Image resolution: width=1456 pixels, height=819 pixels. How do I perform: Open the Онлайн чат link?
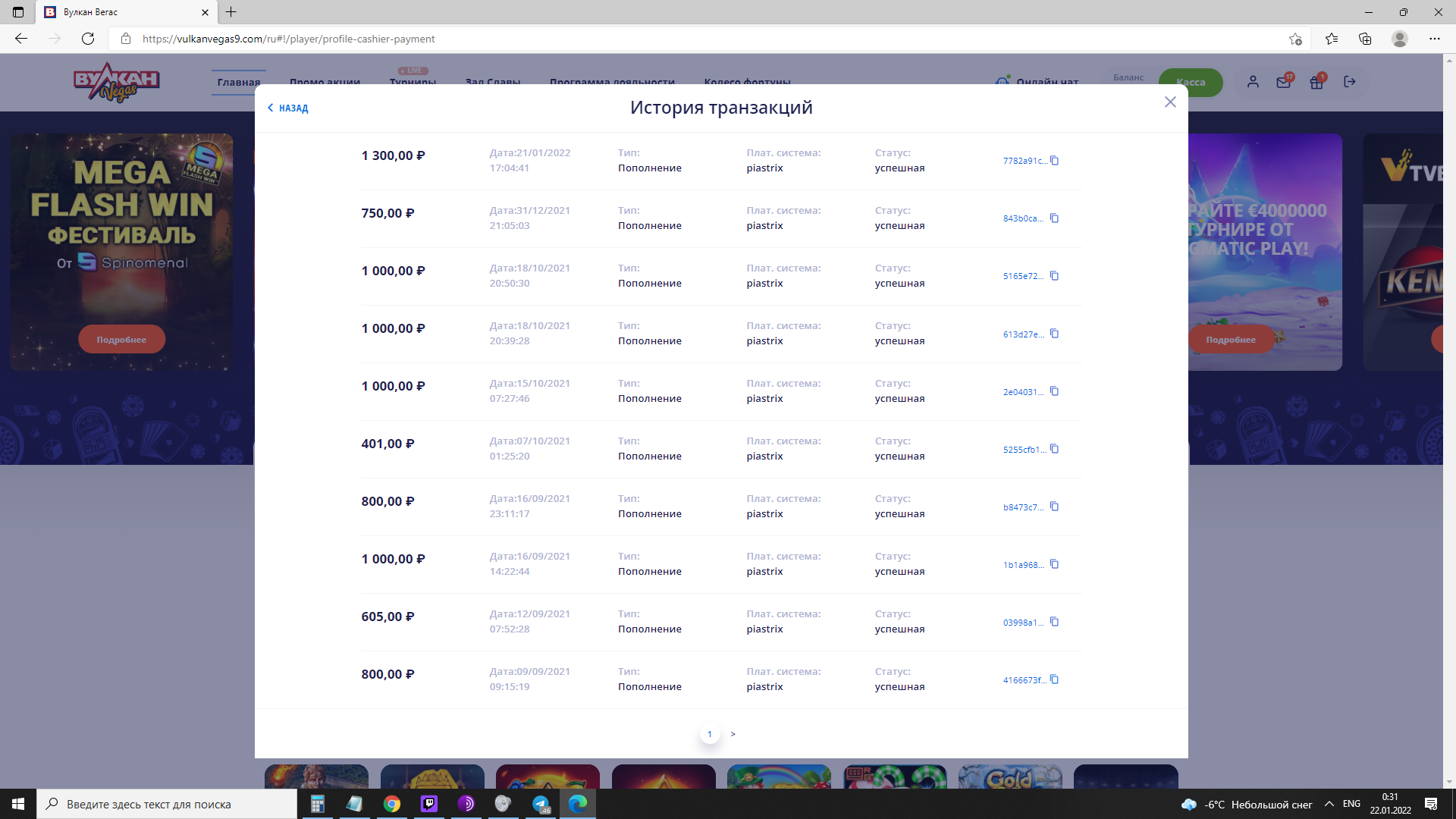[1046, 82]
